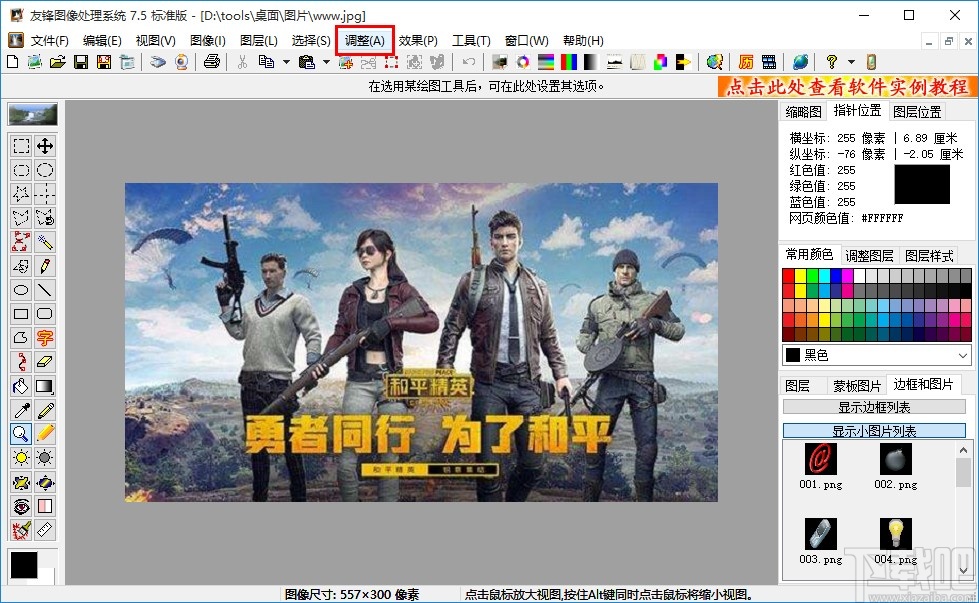Switch to the 图层位置 tab
979x603 pixels.
(917, 112)
